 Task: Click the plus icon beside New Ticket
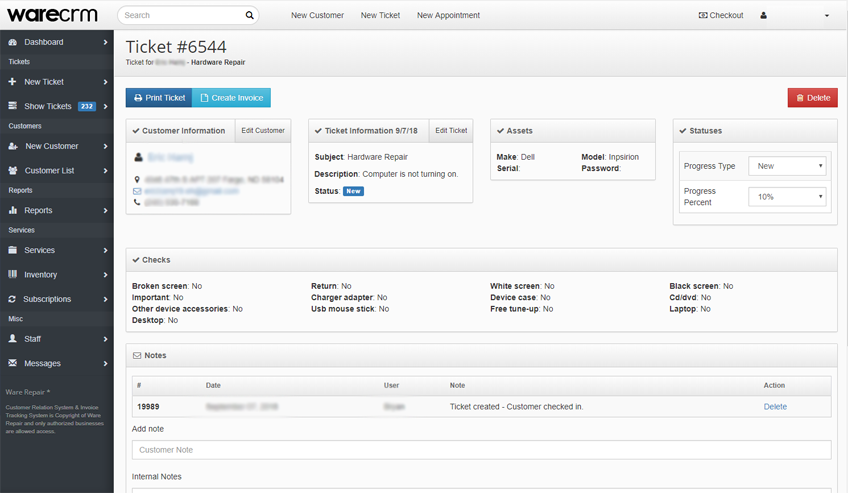12,82
